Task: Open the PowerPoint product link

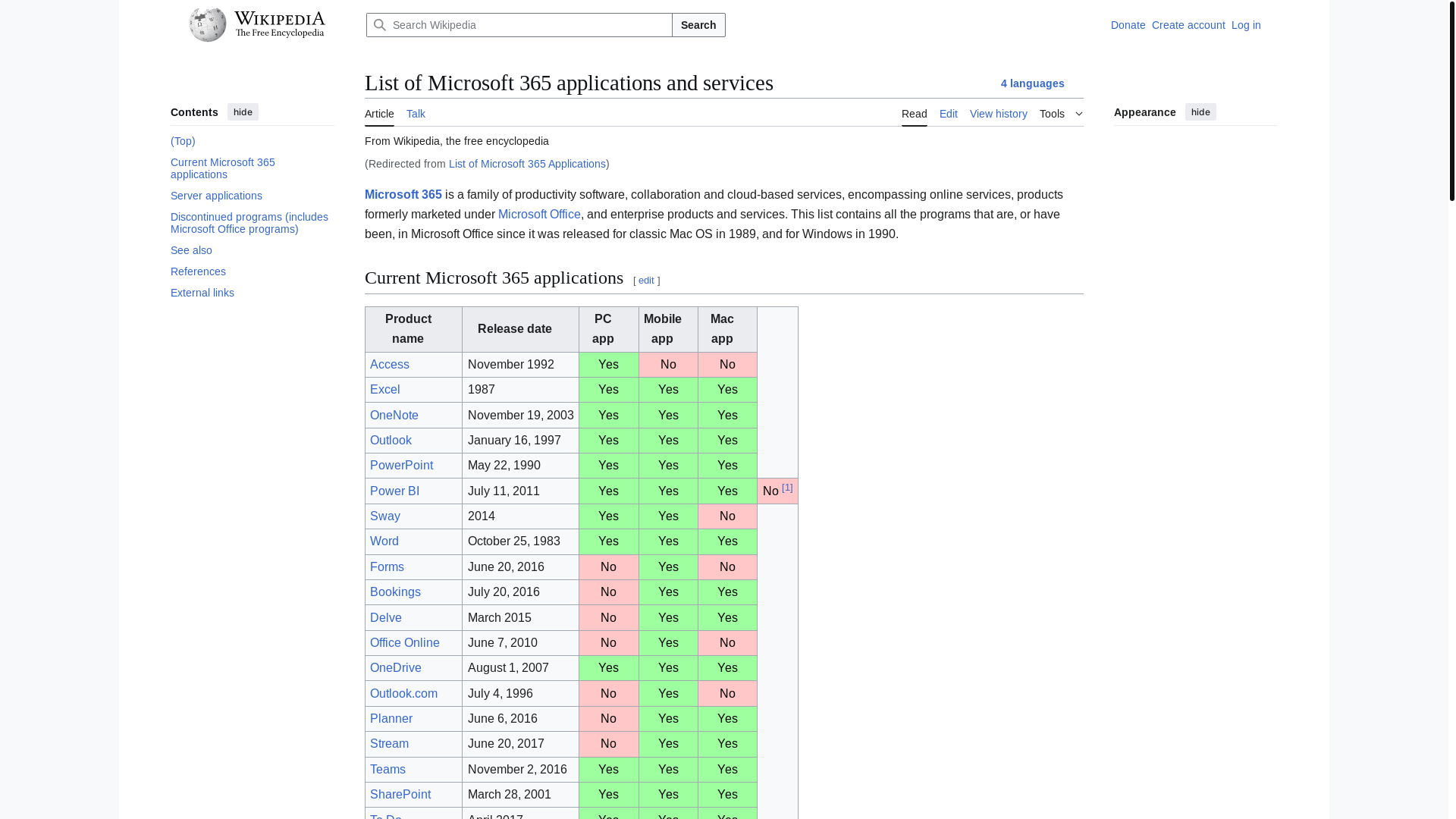Action: tap(402, 466)
